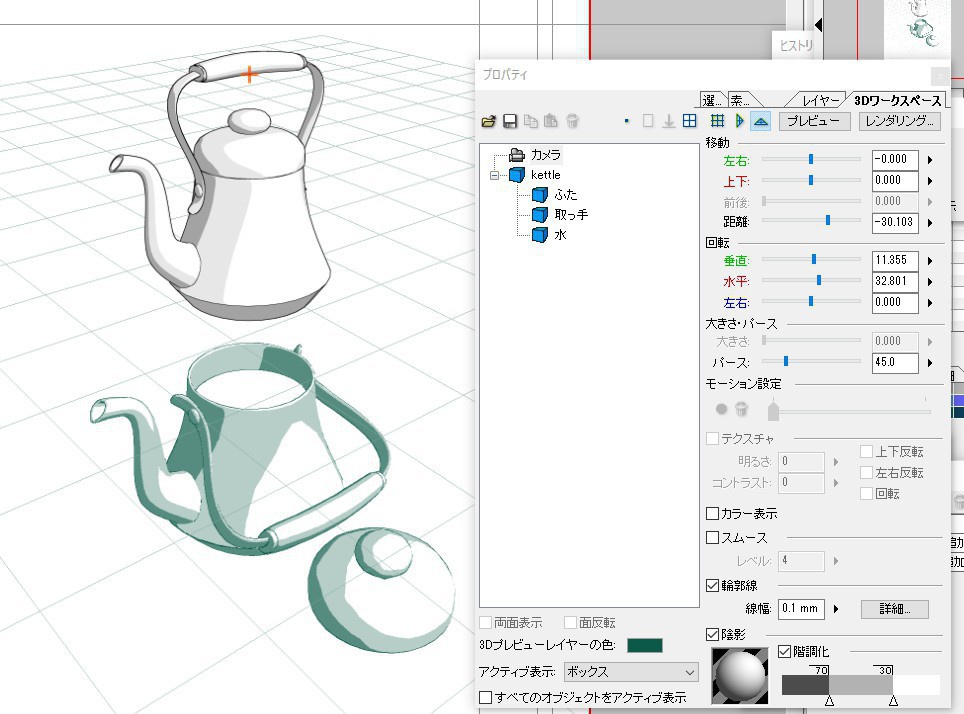This screenshot has width=964, height=714.
Task: Open the レンダリング dialog
Action: click(x=897, y=121)
